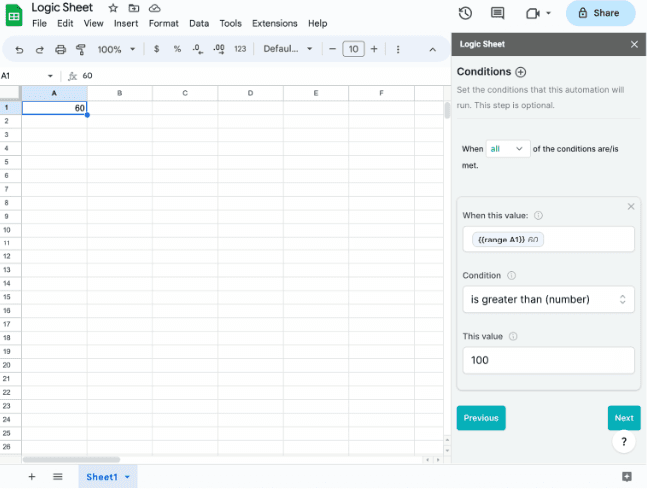The image size is (647, 493).
Task: Click the help question mark button
Action: [x=624, y=441]
